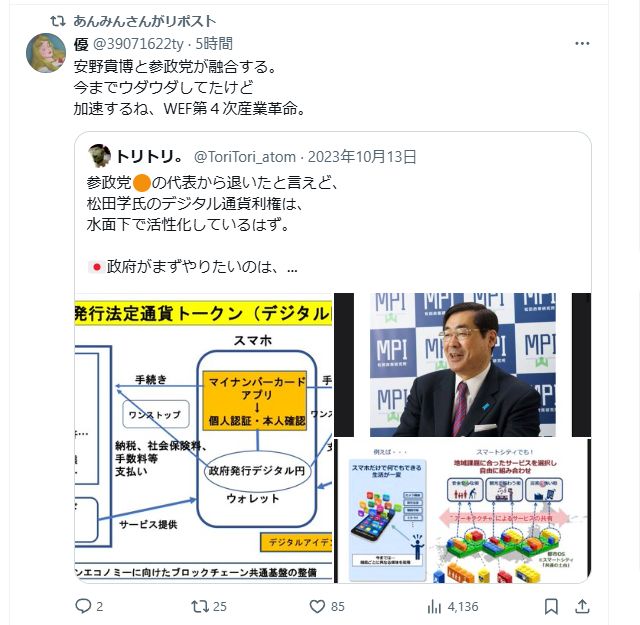Open the @39071622ty handle

click(138, 44)
